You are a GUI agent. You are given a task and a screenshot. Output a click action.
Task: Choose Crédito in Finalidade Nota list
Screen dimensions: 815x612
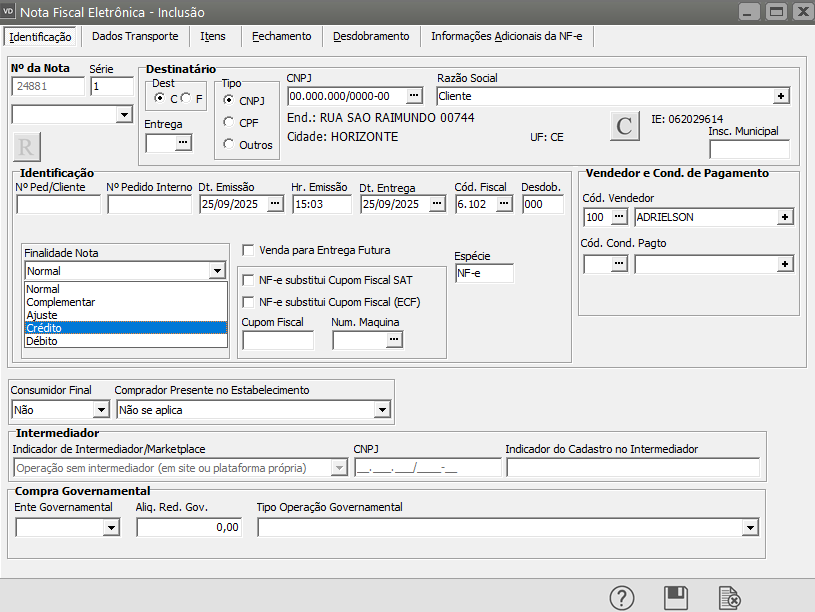pos(126,328)
